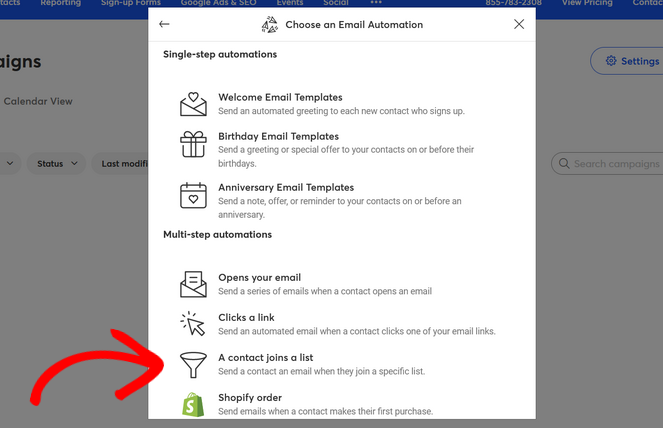The width and height of the screenshot is (663, 428).
Task: Close the Choose an Email Automation dialog
Action: pos(519,24)
